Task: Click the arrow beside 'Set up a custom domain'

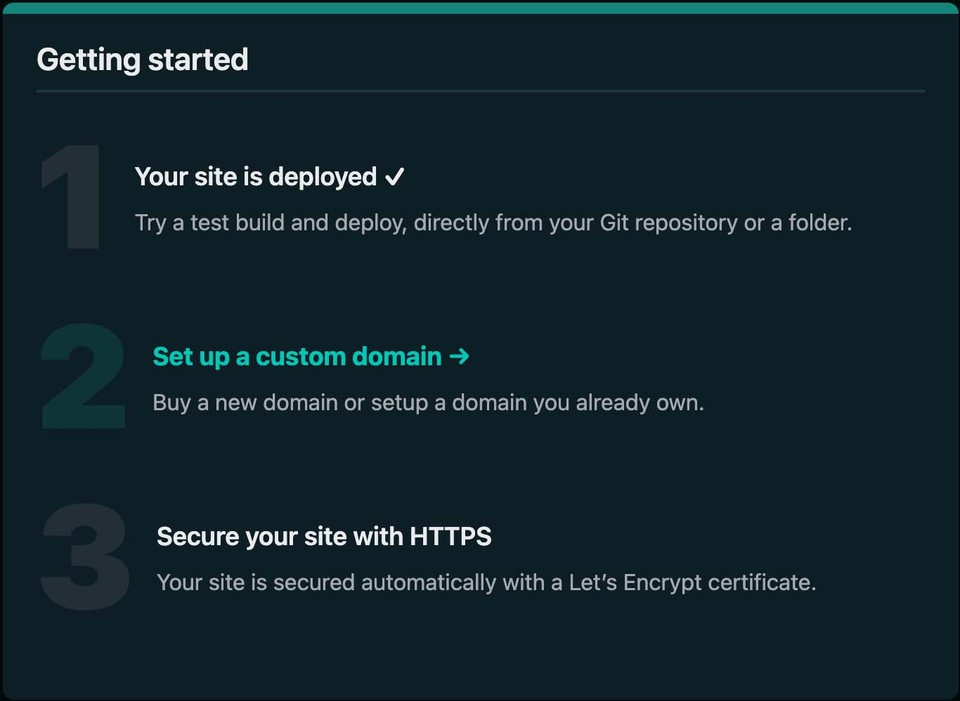Action: [x=461, y=356]
